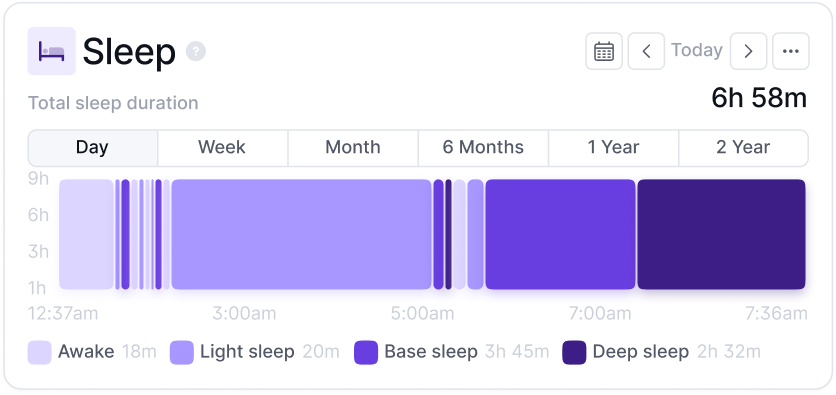Screen dimensions: 836x395
Task: Click the Awake legend color swatch
Action: [x=39, y=352]
